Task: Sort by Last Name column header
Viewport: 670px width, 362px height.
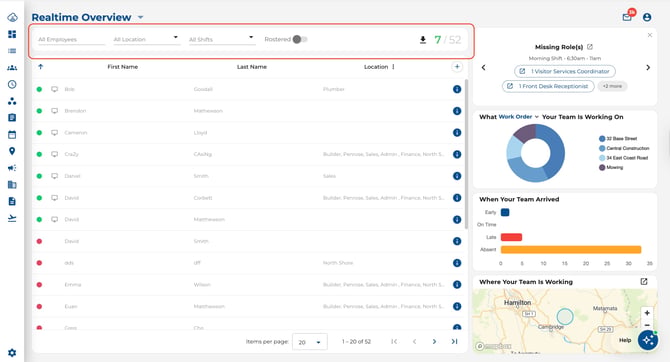Action: [252, 67]
